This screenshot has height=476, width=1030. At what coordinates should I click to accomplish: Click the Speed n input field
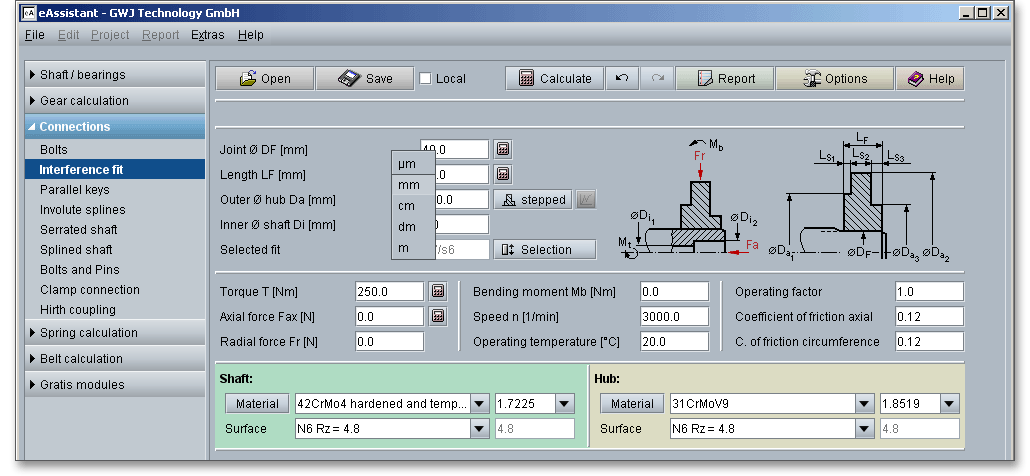(x=674, y=317)
